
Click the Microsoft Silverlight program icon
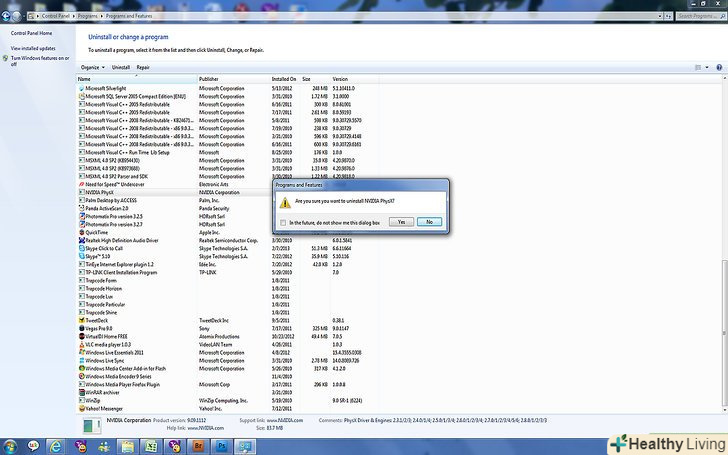(82, 87)
